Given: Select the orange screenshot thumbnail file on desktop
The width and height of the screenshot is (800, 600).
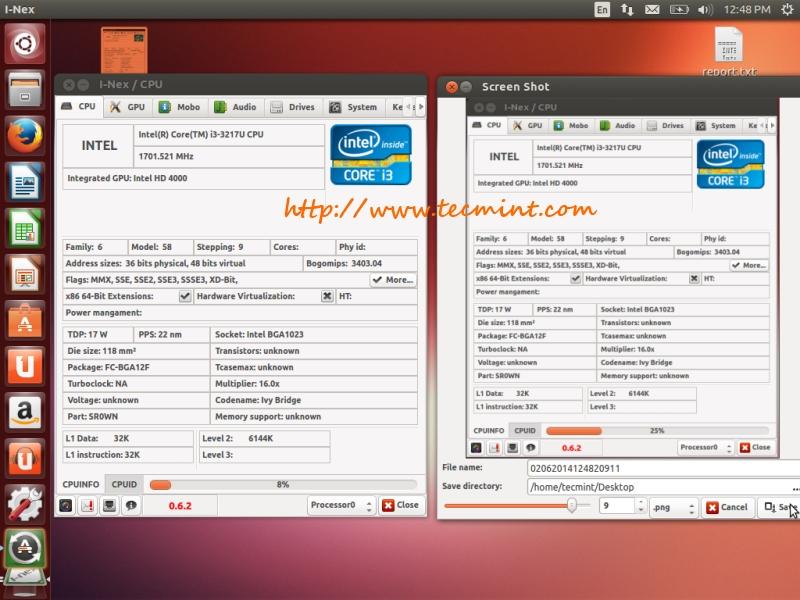Looking at the screenshot, I should pyautogui.click(x=124, y=50).
